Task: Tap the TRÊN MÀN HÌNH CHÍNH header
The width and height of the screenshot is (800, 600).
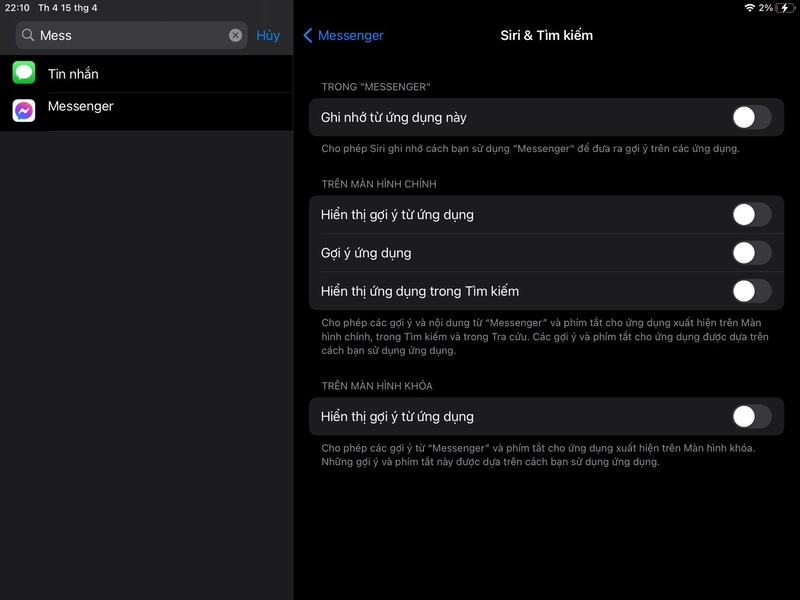Action: [379, 184]
